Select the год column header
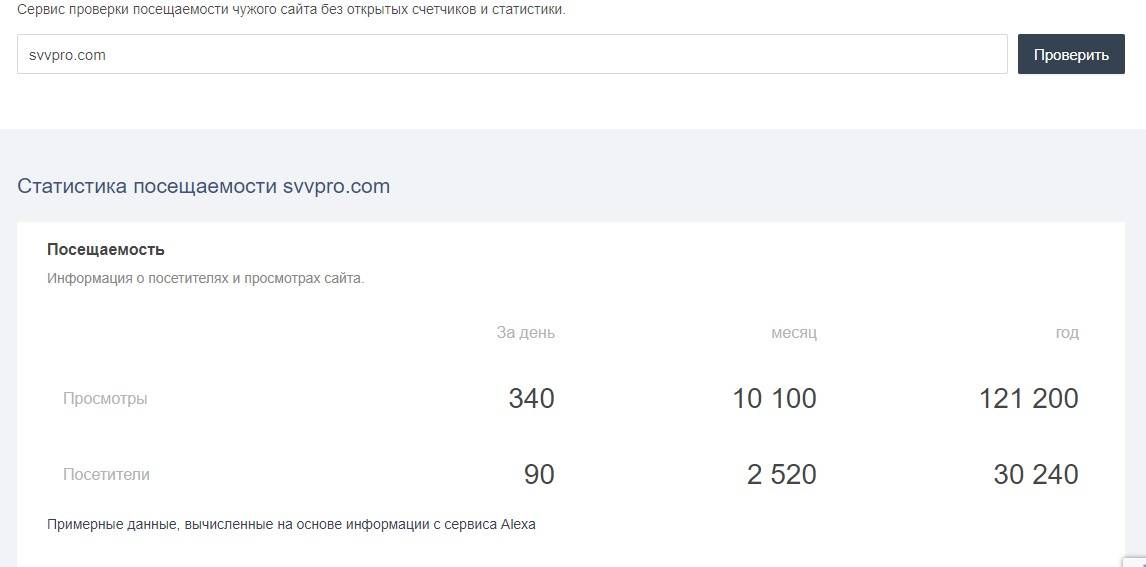Image resolution: width=1146 pixels, height=567 pixels. (x=1066, y=333)
